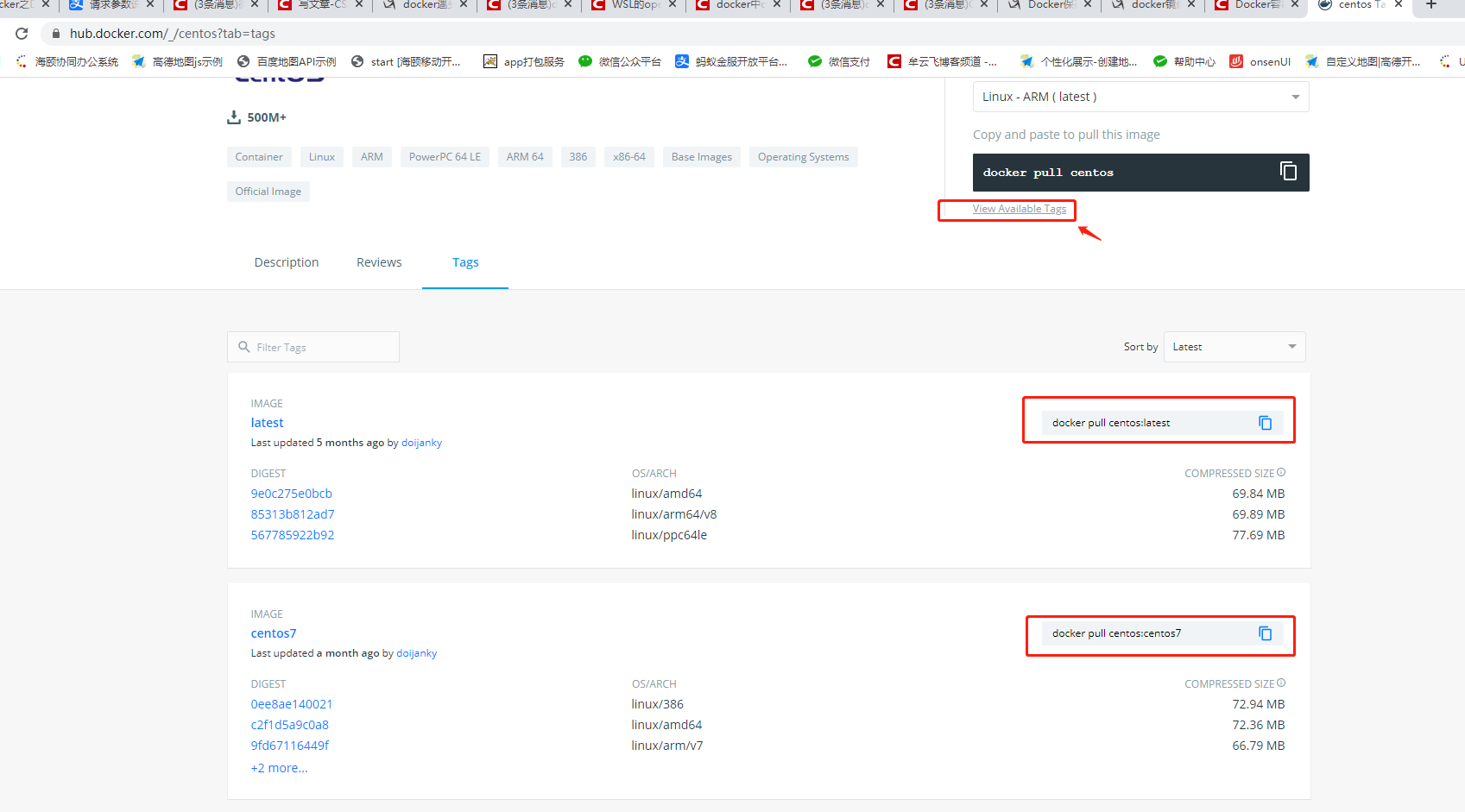This screenshot has width=1465, height=812.
Task: Close the centos Tags browser tab
Action: pos(1399,5)
